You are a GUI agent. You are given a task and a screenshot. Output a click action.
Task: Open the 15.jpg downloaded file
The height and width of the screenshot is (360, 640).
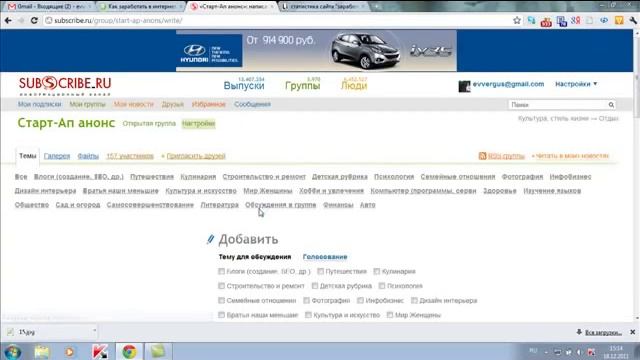point(48,332)
